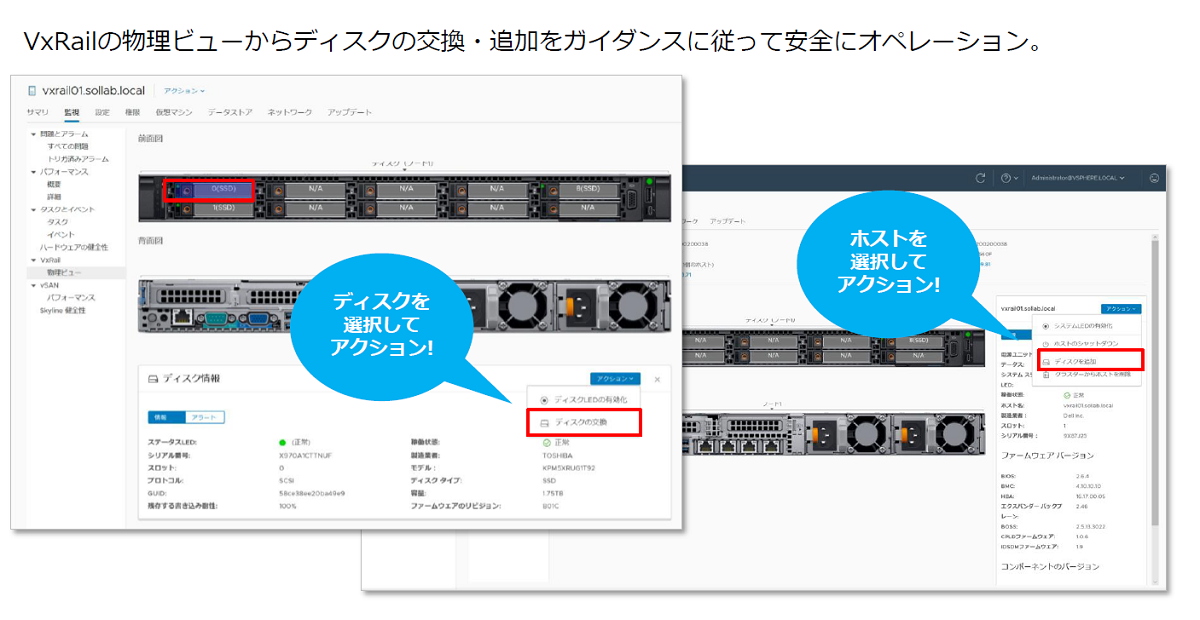Screen dimensions: 1200x620
Task: Click the green status LED indicator
Action: pyautogui.click(x=284, y=441)
